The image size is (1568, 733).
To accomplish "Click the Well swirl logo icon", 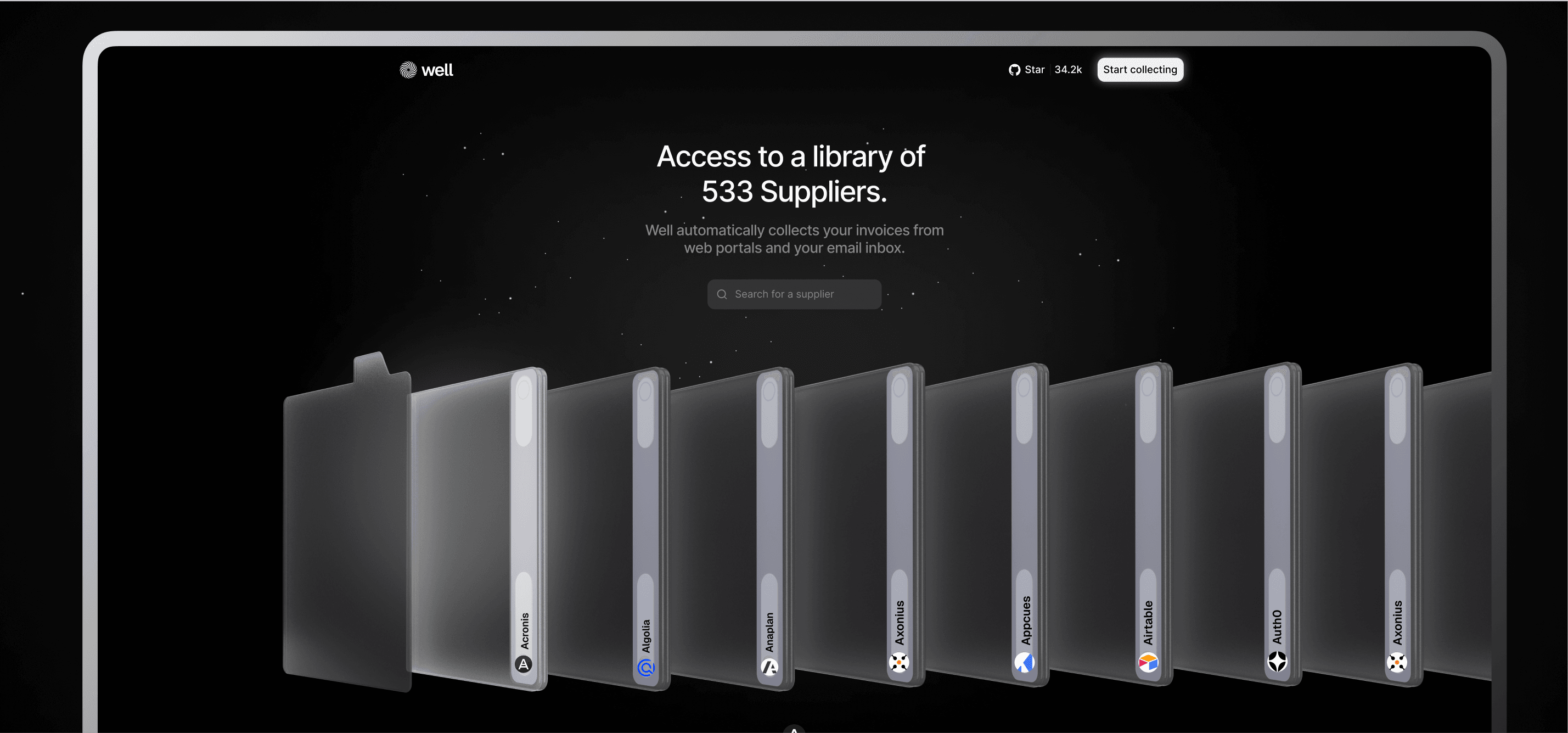I will coord(408,70).
